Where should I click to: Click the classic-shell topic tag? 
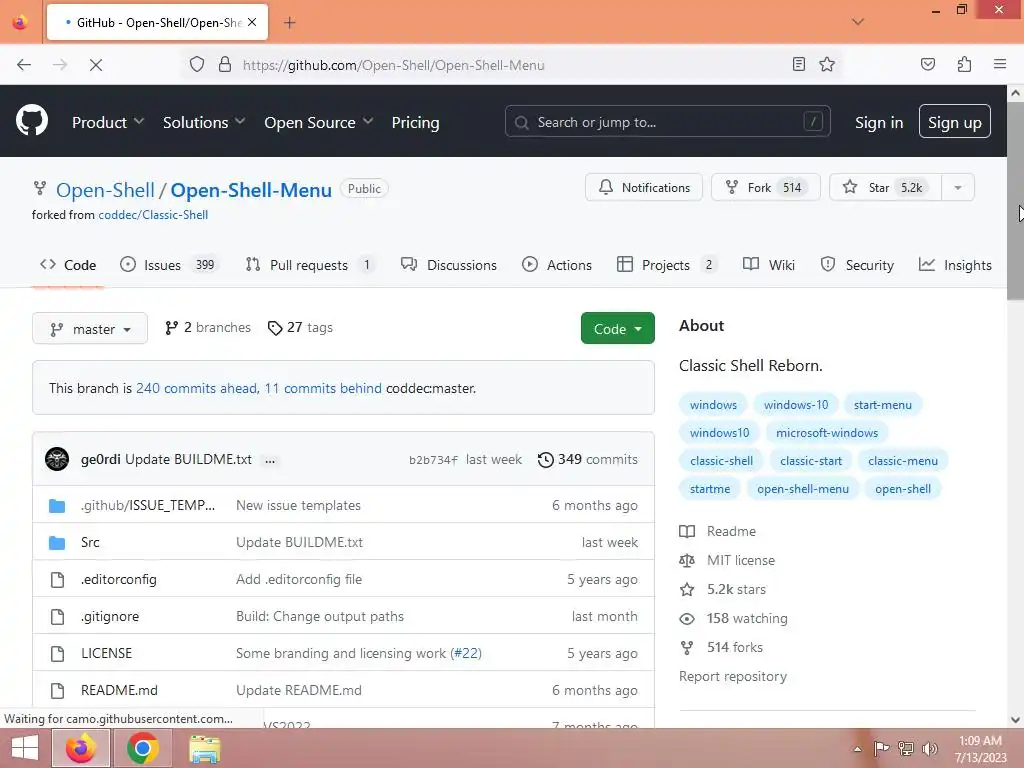[x=721, y=460]
